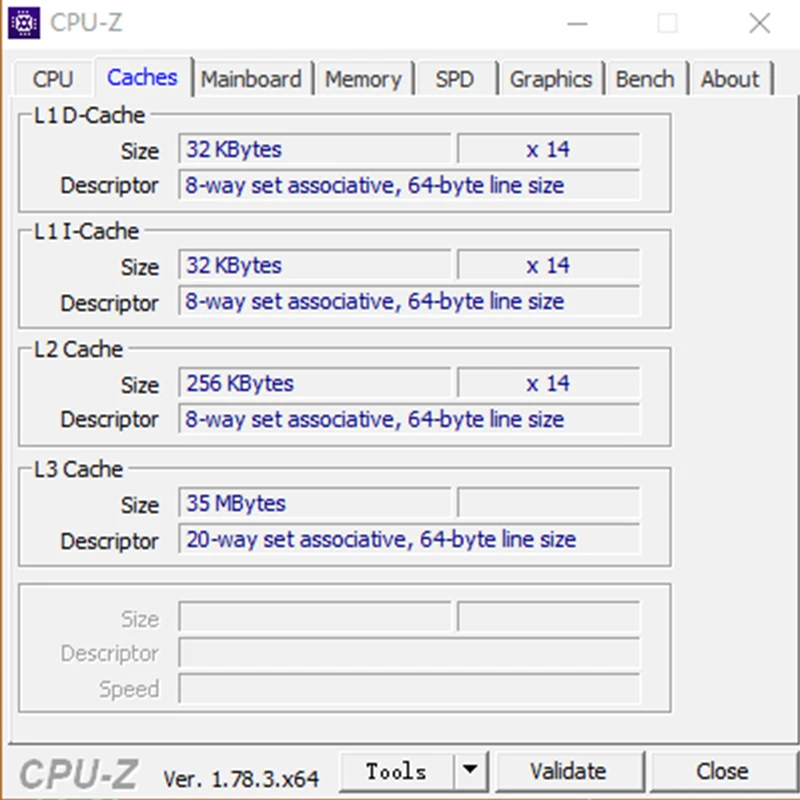800x800 pixels.
Task: Minimize the CPU-Z window
Action: (578, 23)
